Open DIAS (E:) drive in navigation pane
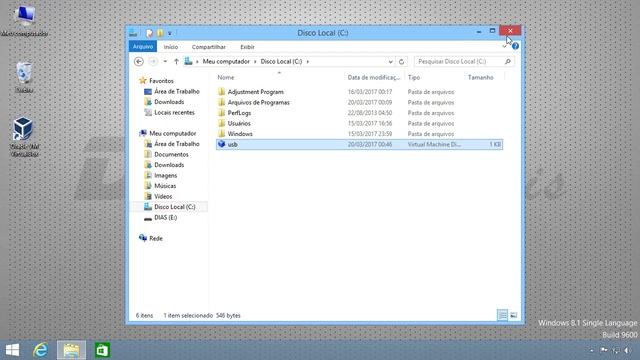The image size is (640, 360). pos(165,218)
